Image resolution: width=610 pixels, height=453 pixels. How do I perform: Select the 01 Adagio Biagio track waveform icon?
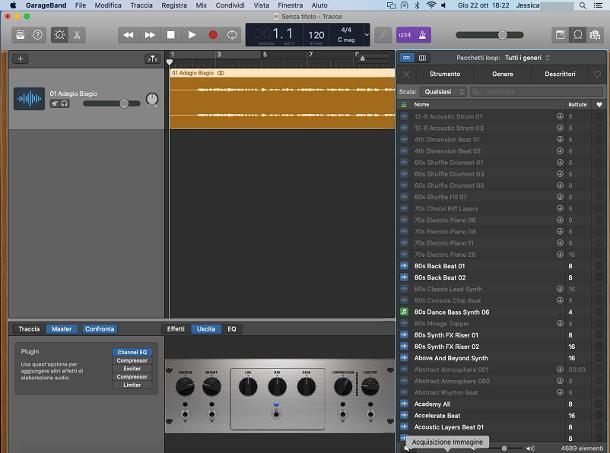point(30,99)
